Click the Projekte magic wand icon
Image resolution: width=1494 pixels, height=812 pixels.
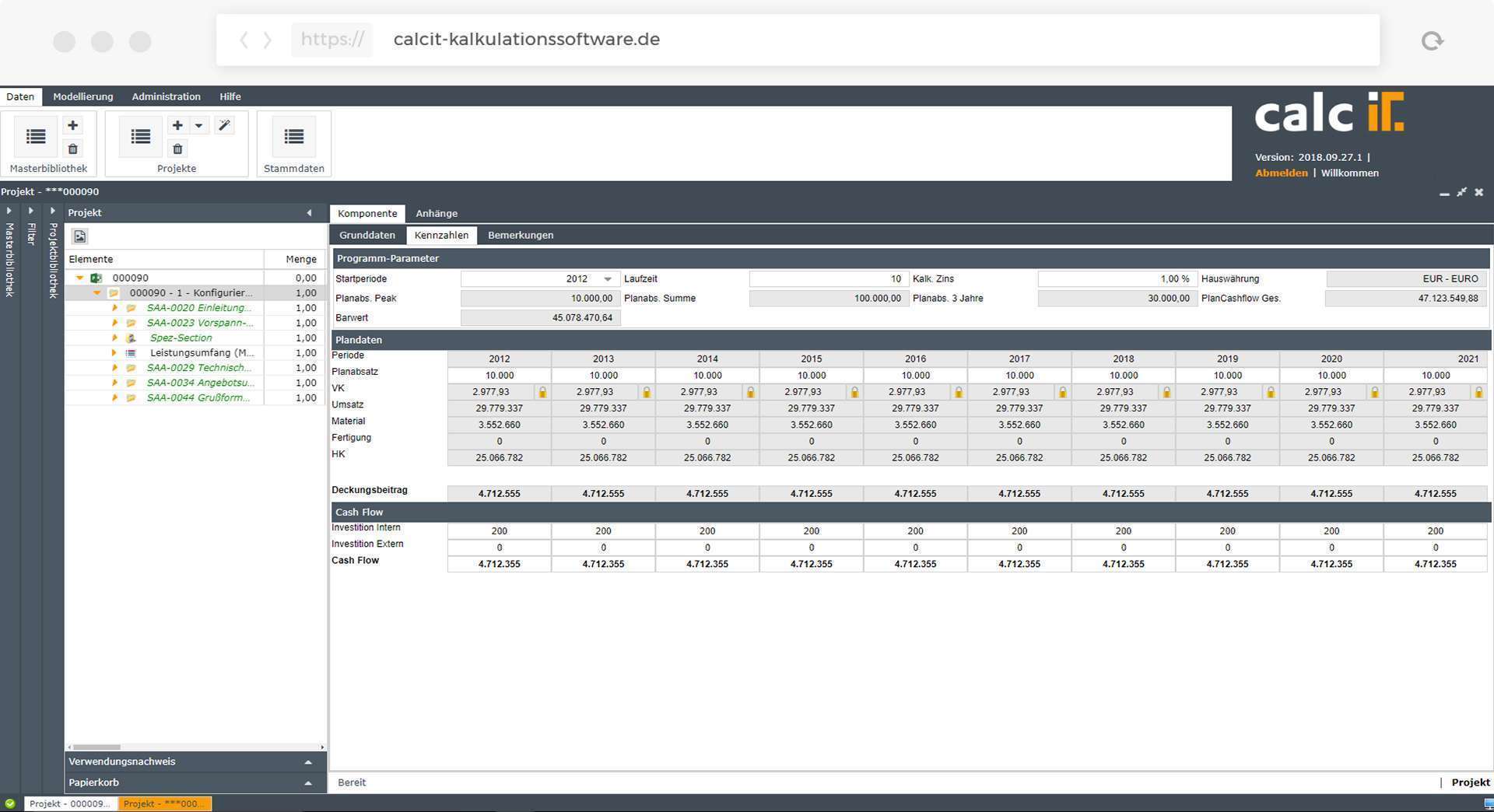coord(224,125)
